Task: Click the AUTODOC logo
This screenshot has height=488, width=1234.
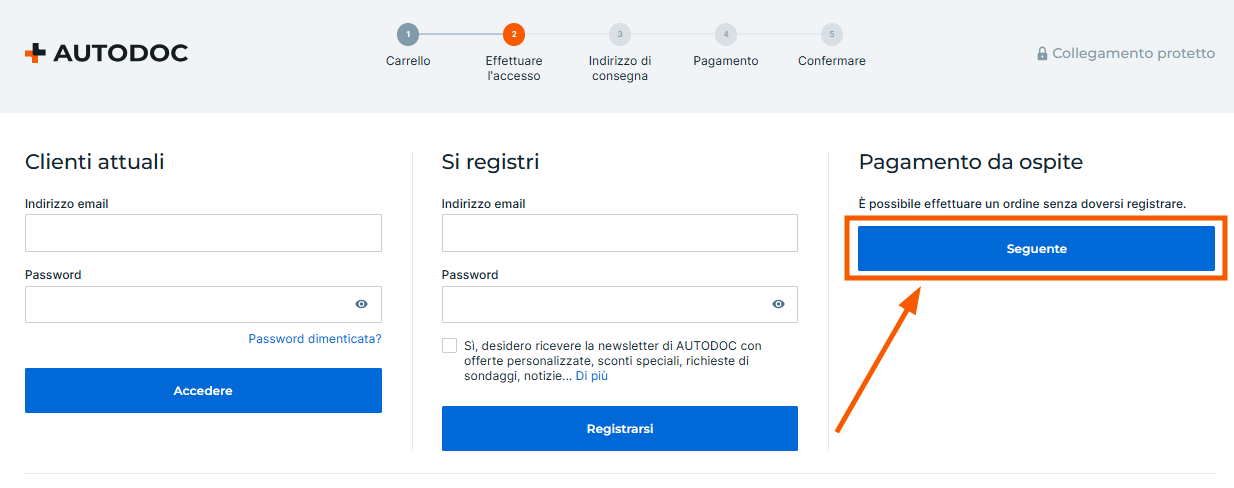Action: (106, 53)
